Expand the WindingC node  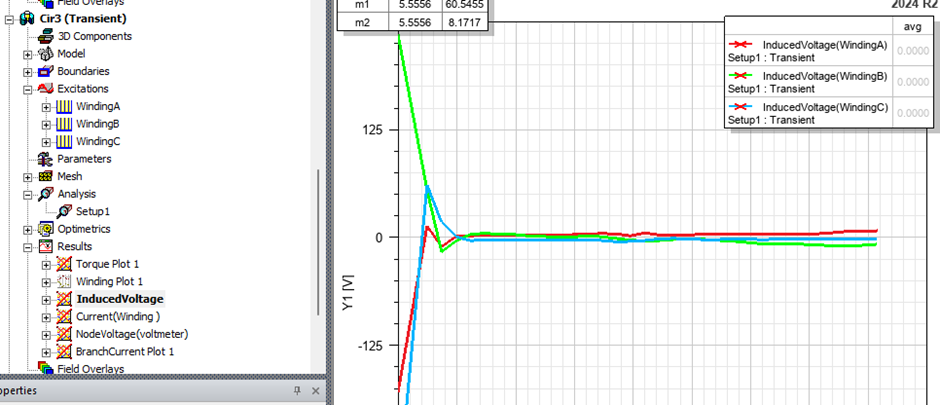(46, 142)
